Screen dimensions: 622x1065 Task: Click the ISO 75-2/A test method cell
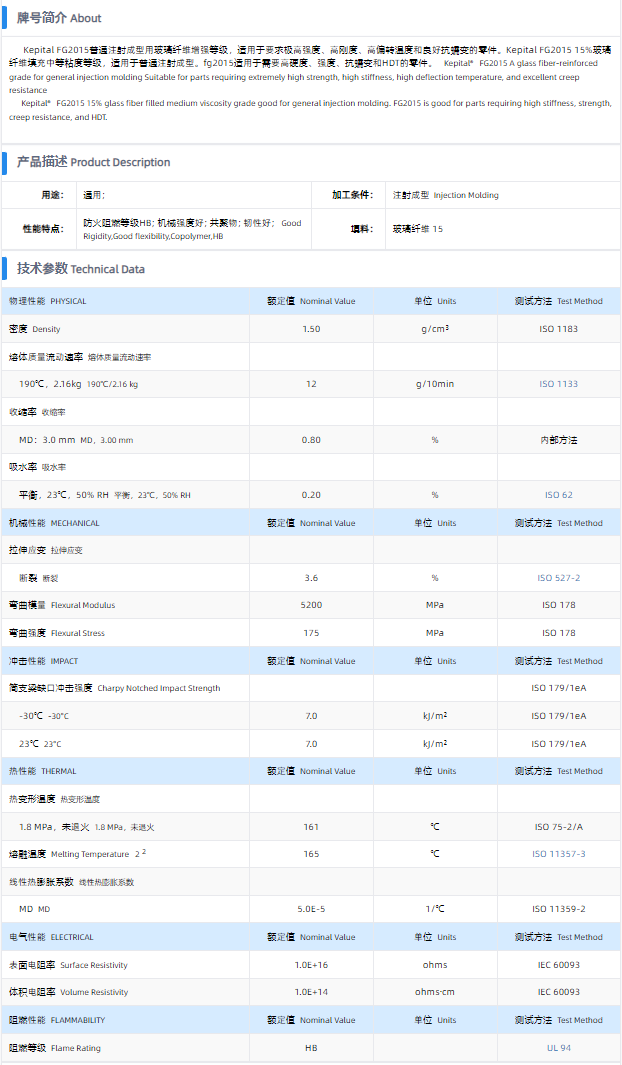[x=558, y=827]
